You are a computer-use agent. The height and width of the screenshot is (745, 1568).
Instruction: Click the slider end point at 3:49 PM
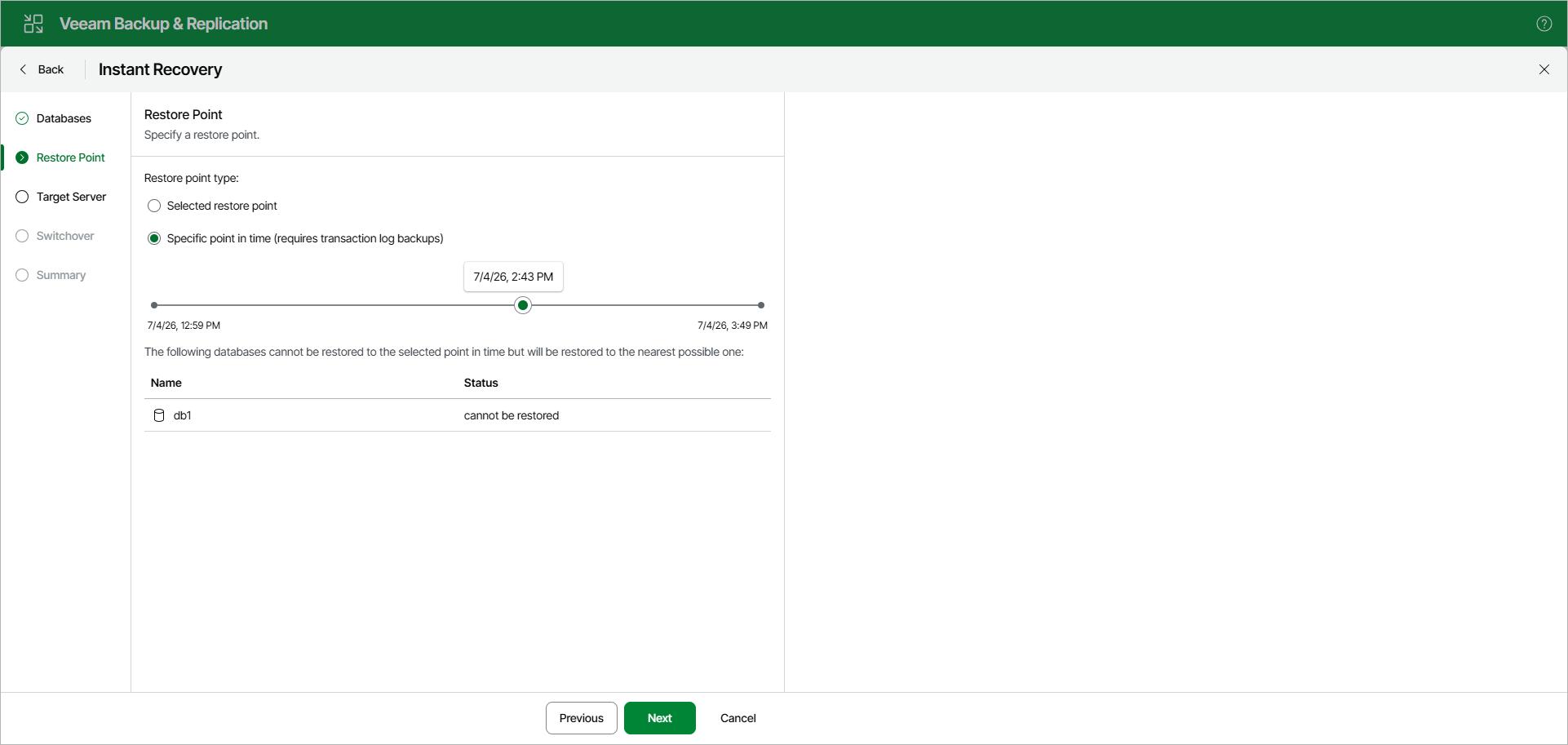761,305
